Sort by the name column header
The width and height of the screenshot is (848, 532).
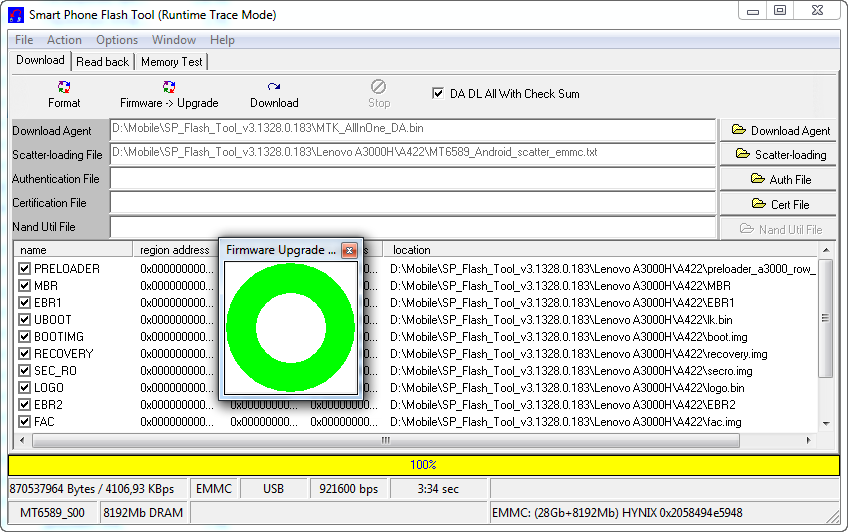73,250
